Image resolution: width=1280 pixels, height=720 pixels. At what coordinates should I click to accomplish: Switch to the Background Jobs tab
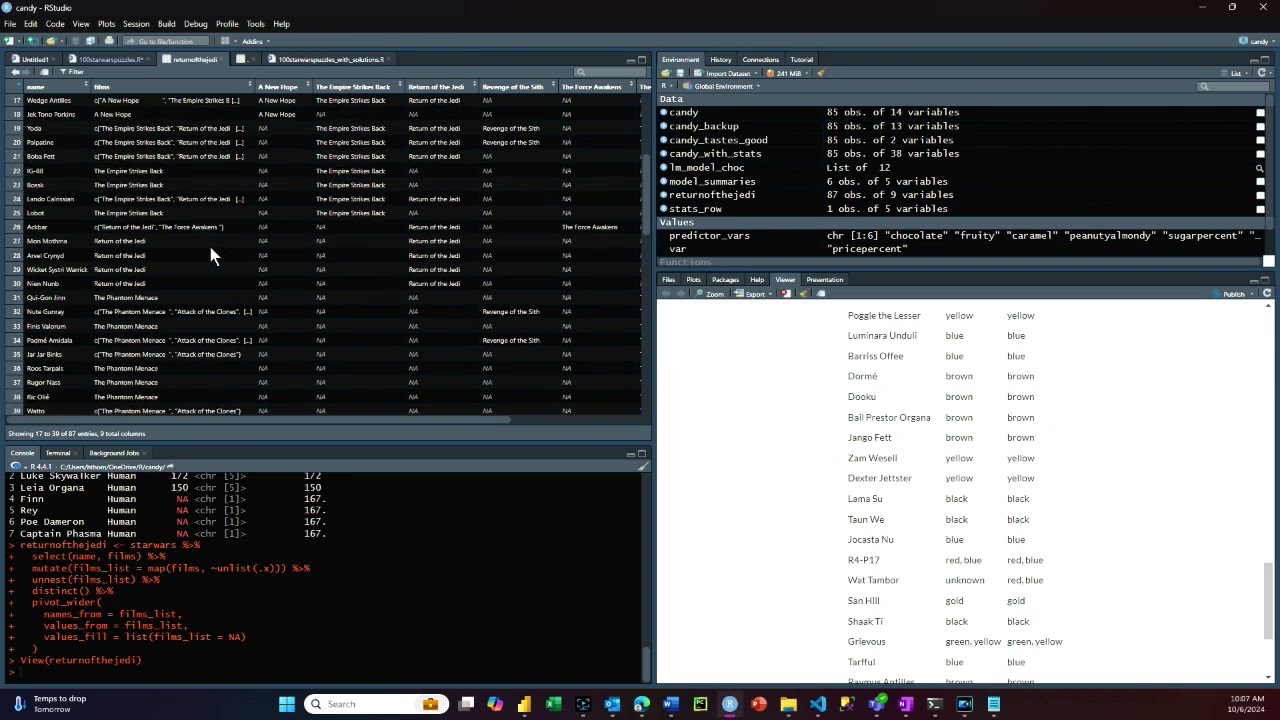point(114,453)
